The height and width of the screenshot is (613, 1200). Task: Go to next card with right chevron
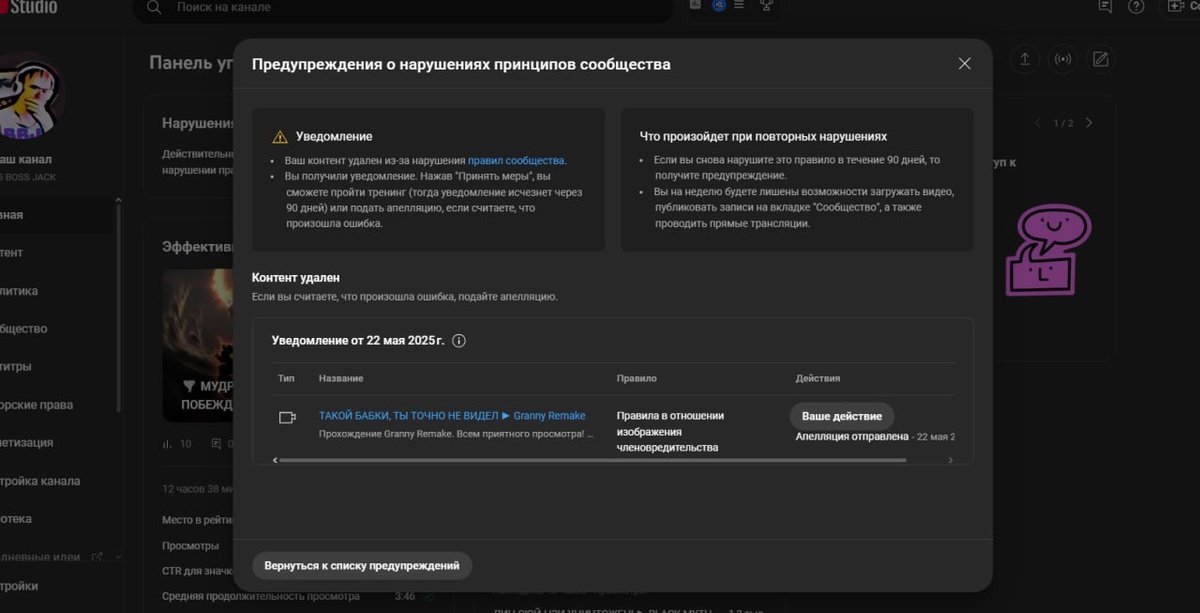[1089, 123]
